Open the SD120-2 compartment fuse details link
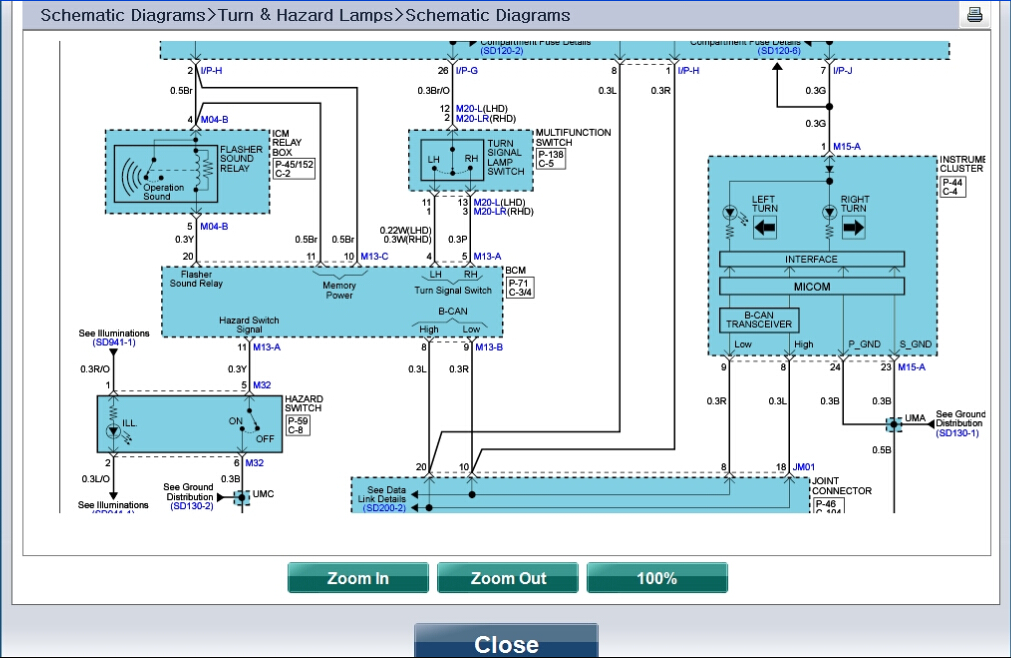The width and height of the screenshot is (1011, 658). [502, 51]
